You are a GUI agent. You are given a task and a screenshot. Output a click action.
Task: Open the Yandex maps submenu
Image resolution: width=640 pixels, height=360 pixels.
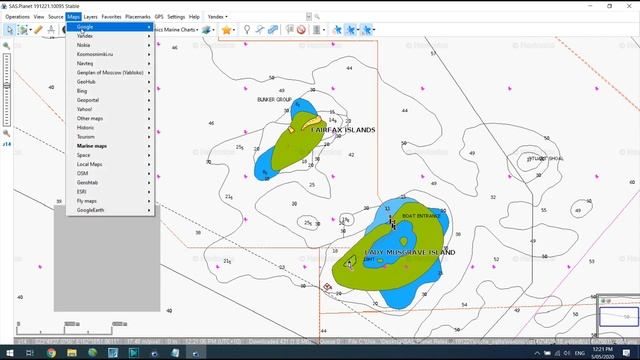pos(110,36)
